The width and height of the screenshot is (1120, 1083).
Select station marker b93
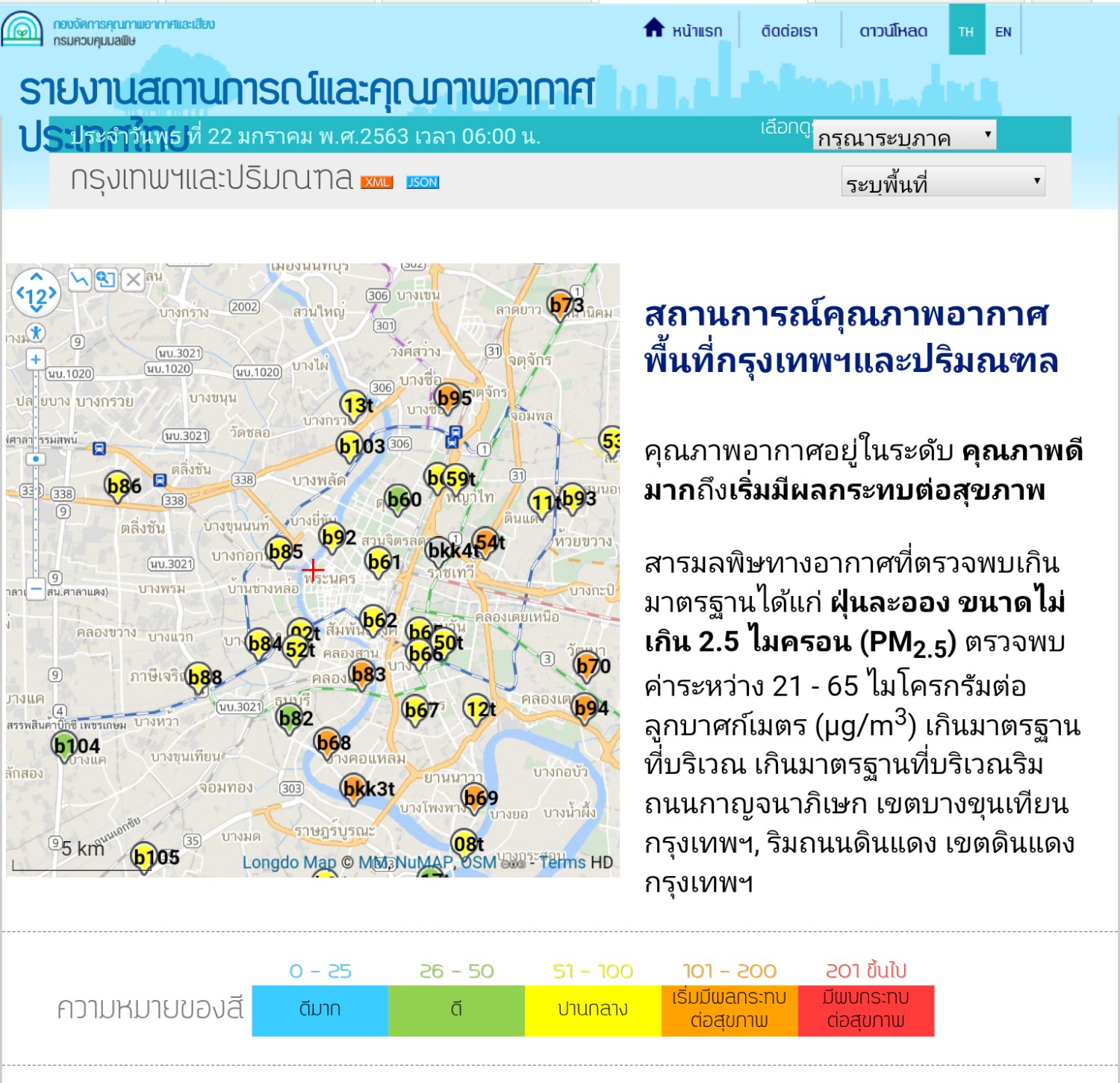point(573,497)
